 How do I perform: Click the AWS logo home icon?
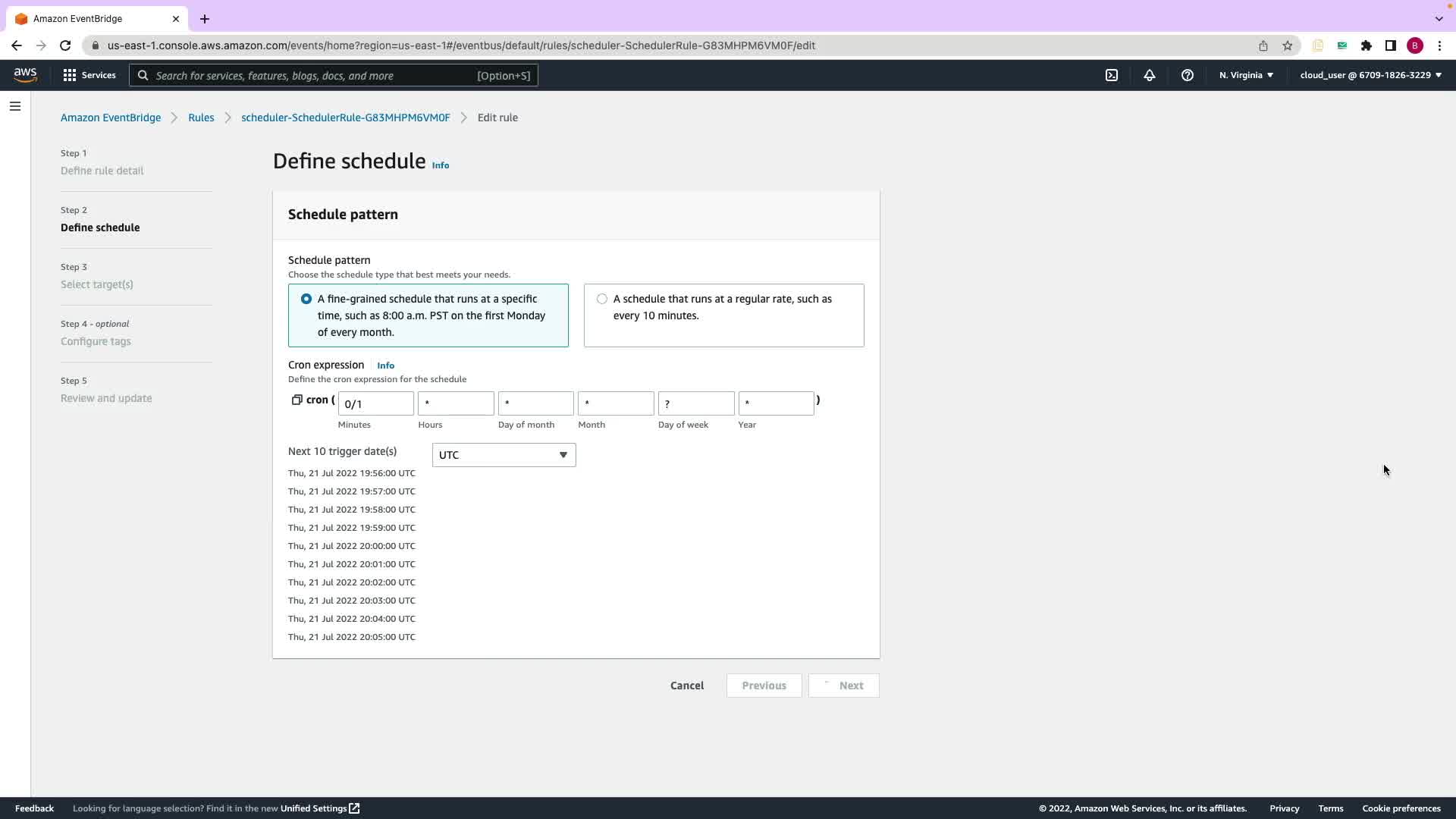pyautogui.click(x=25, y=74)
